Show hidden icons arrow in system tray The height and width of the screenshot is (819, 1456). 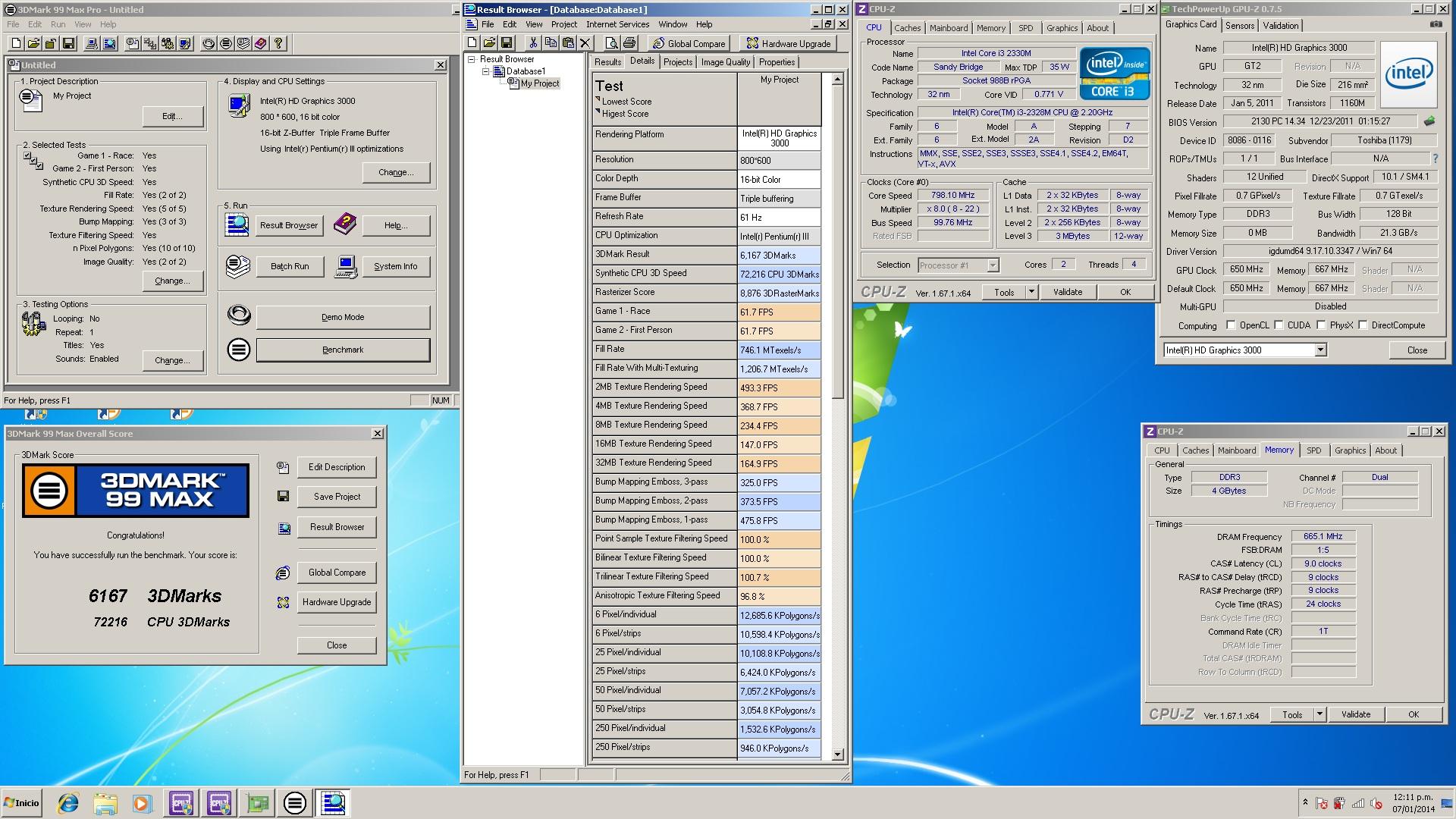pyautogui.click(x=1305, y=802)
